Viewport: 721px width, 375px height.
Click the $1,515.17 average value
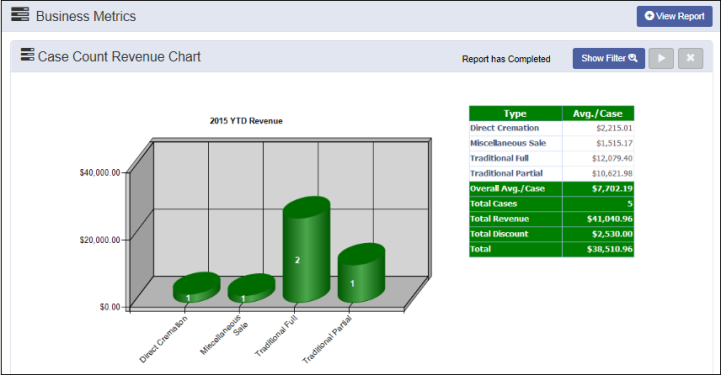(x=614, y=143)
